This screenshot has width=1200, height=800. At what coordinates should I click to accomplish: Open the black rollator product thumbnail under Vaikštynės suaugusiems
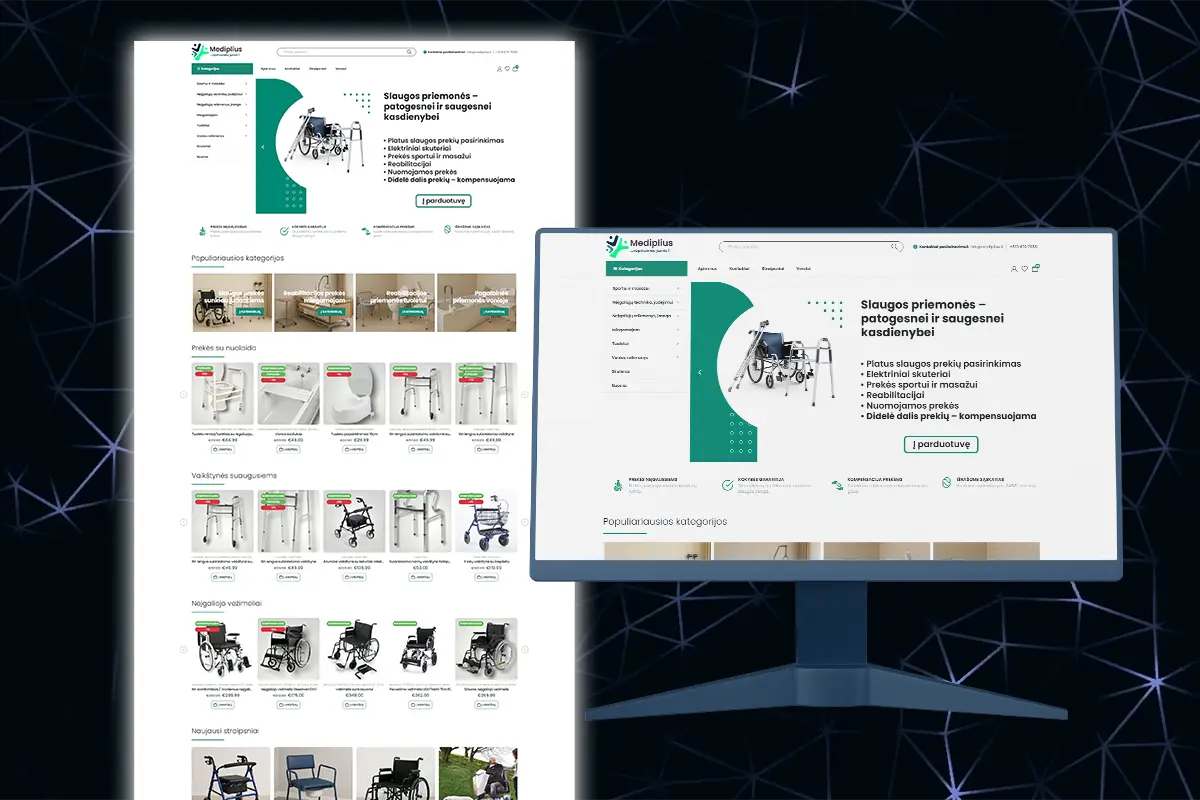(x=354, y=521)
